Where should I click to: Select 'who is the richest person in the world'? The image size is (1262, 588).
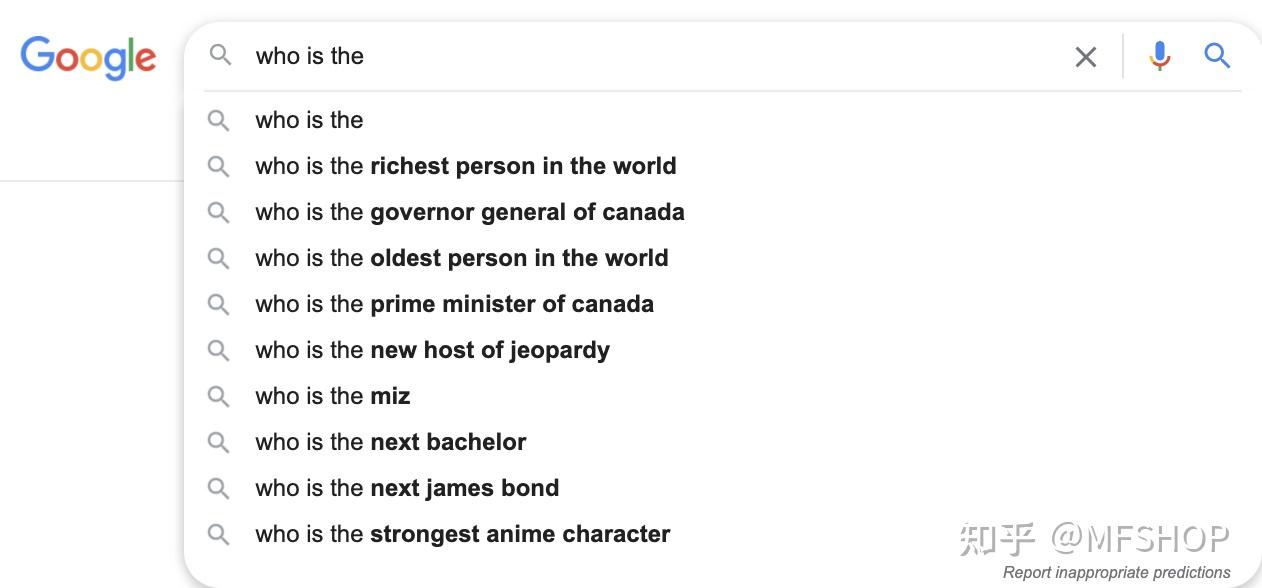tap(723, 166)
